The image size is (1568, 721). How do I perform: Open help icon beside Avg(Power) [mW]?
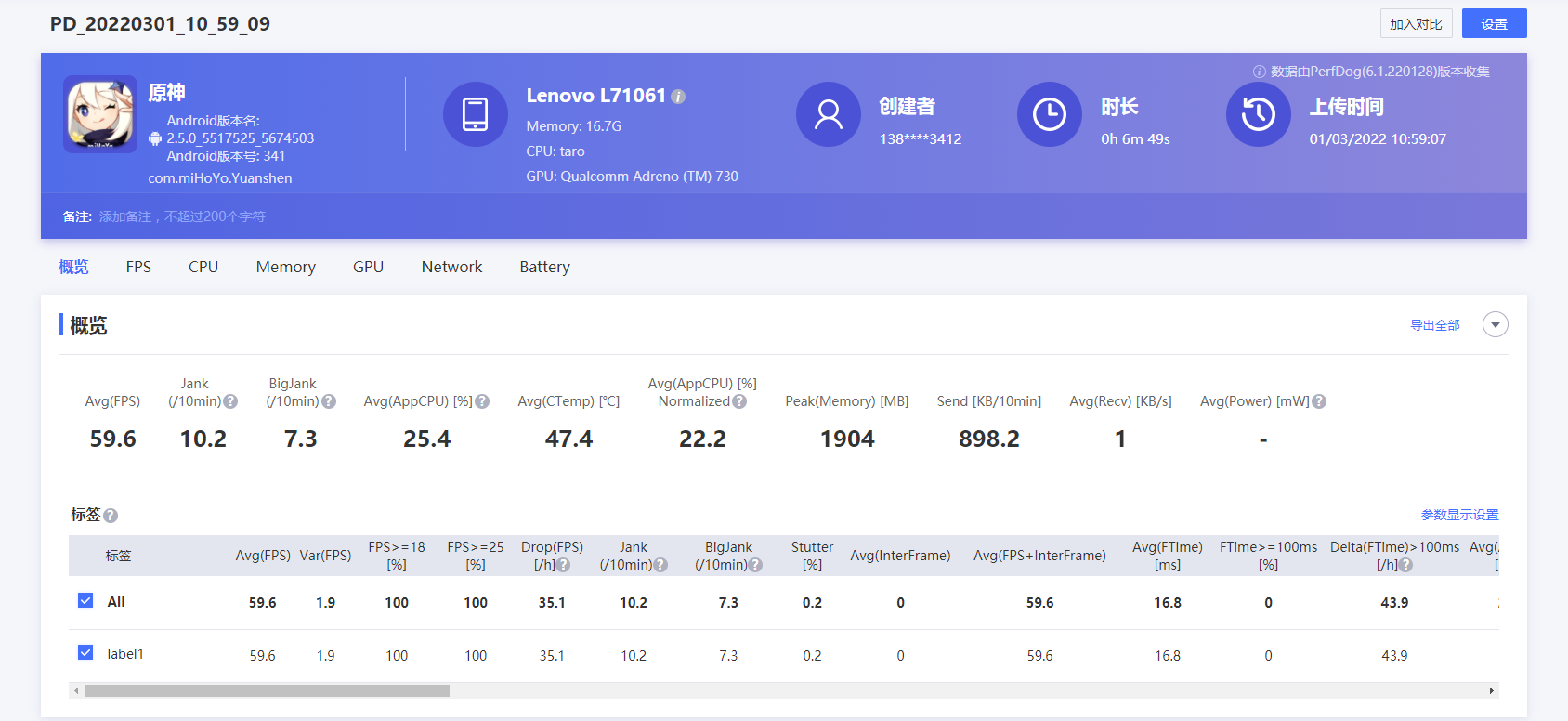coord(1319,401)
